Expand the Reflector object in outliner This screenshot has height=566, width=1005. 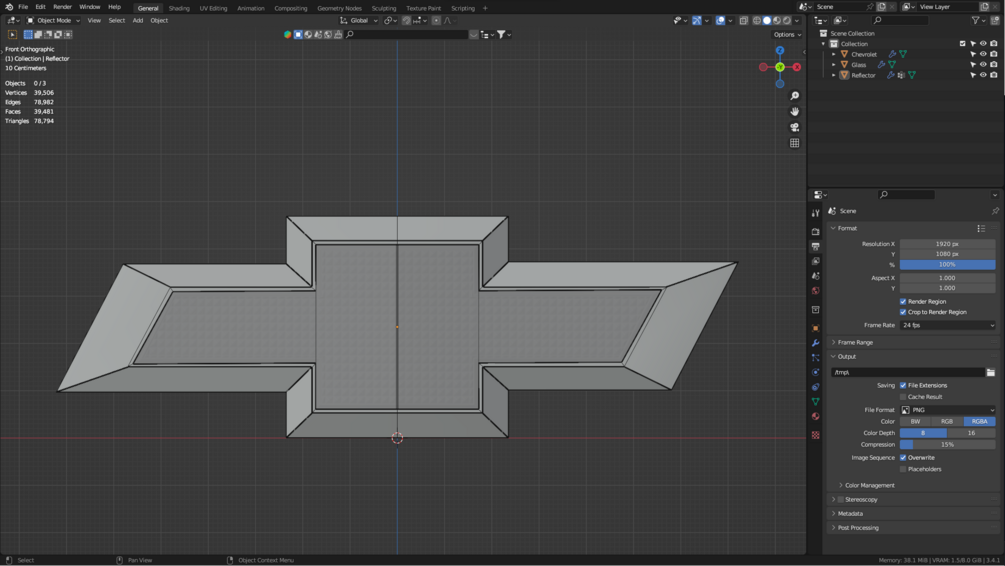point(834,75)
